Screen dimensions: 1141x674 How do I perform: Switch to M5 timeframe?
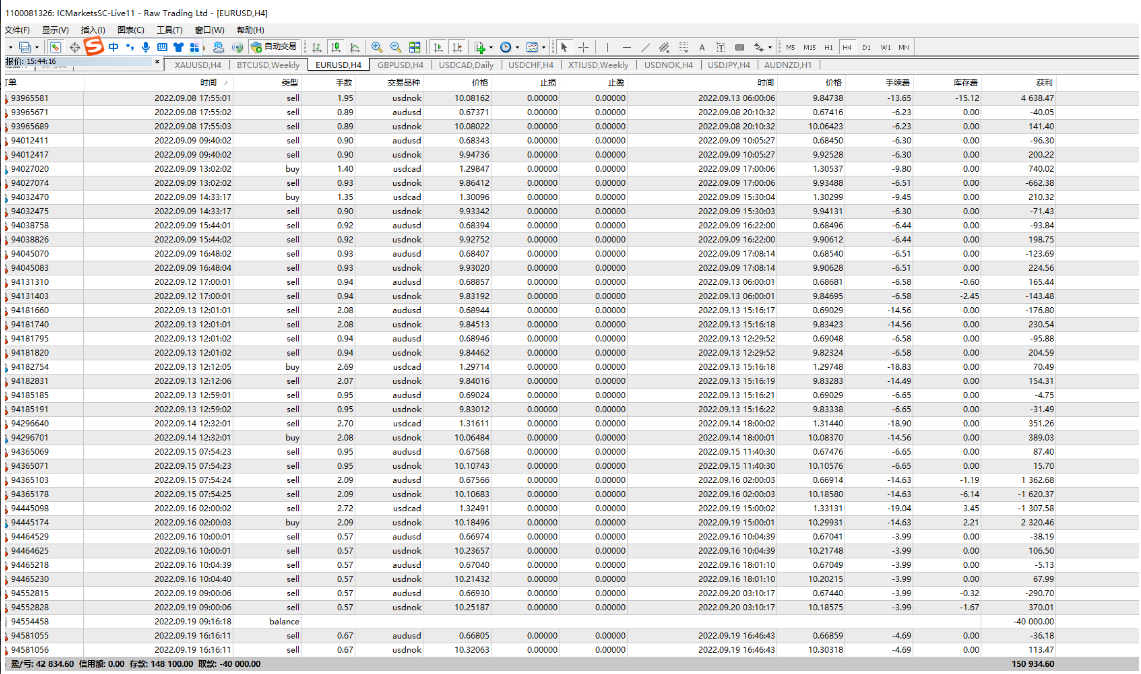click(x=790, y=47)
